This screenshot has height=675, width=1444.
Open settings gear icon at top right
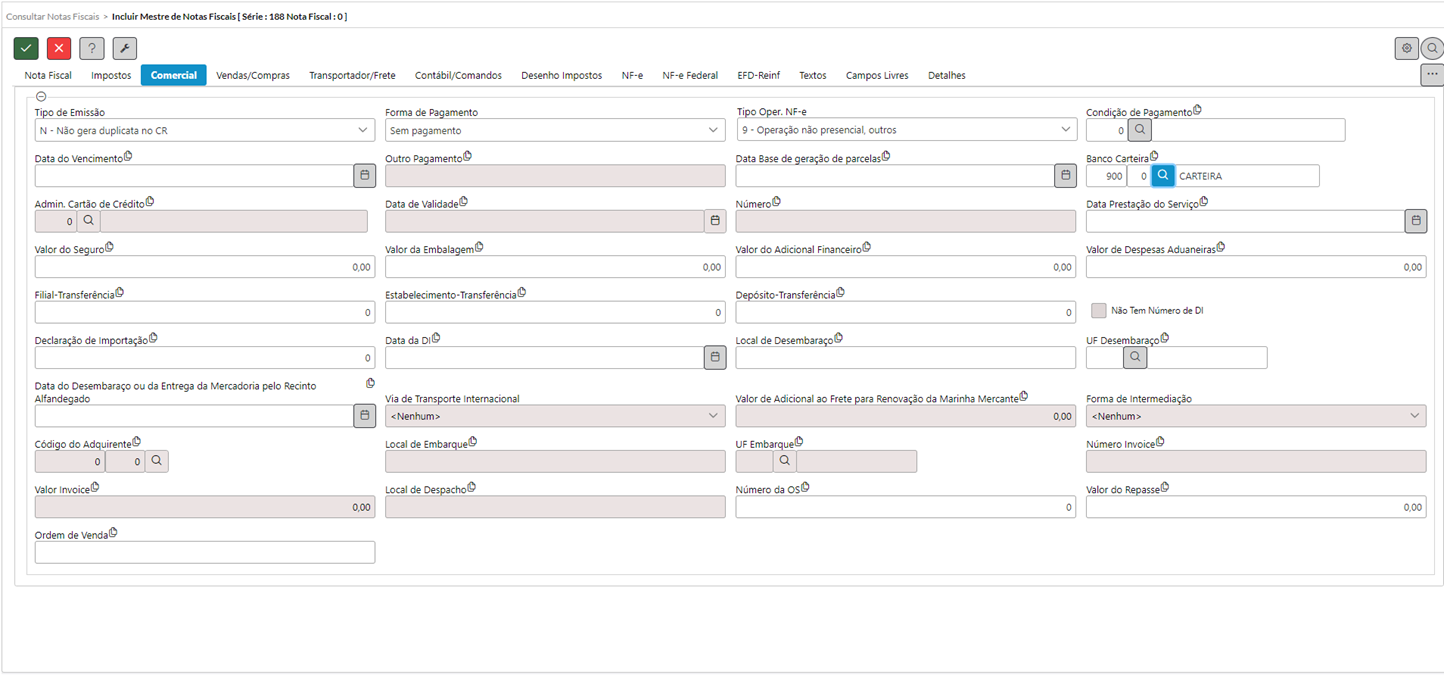point(1406,48)
